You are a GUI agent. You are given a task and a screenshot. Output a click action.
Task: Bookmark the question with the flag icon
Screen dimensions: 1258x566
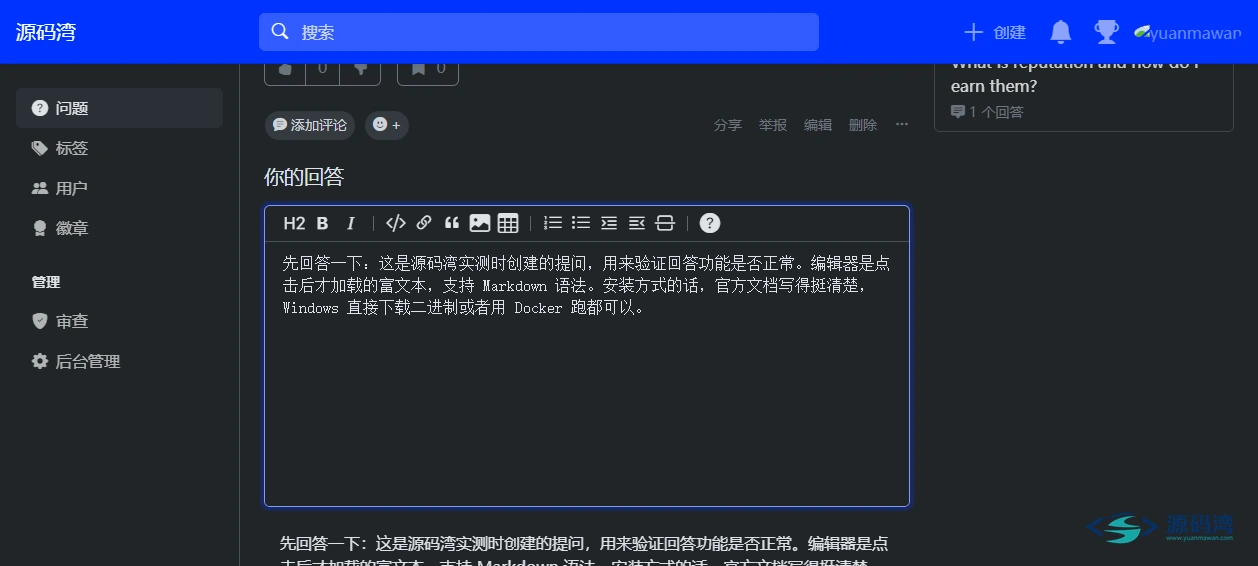click(428, 70)
